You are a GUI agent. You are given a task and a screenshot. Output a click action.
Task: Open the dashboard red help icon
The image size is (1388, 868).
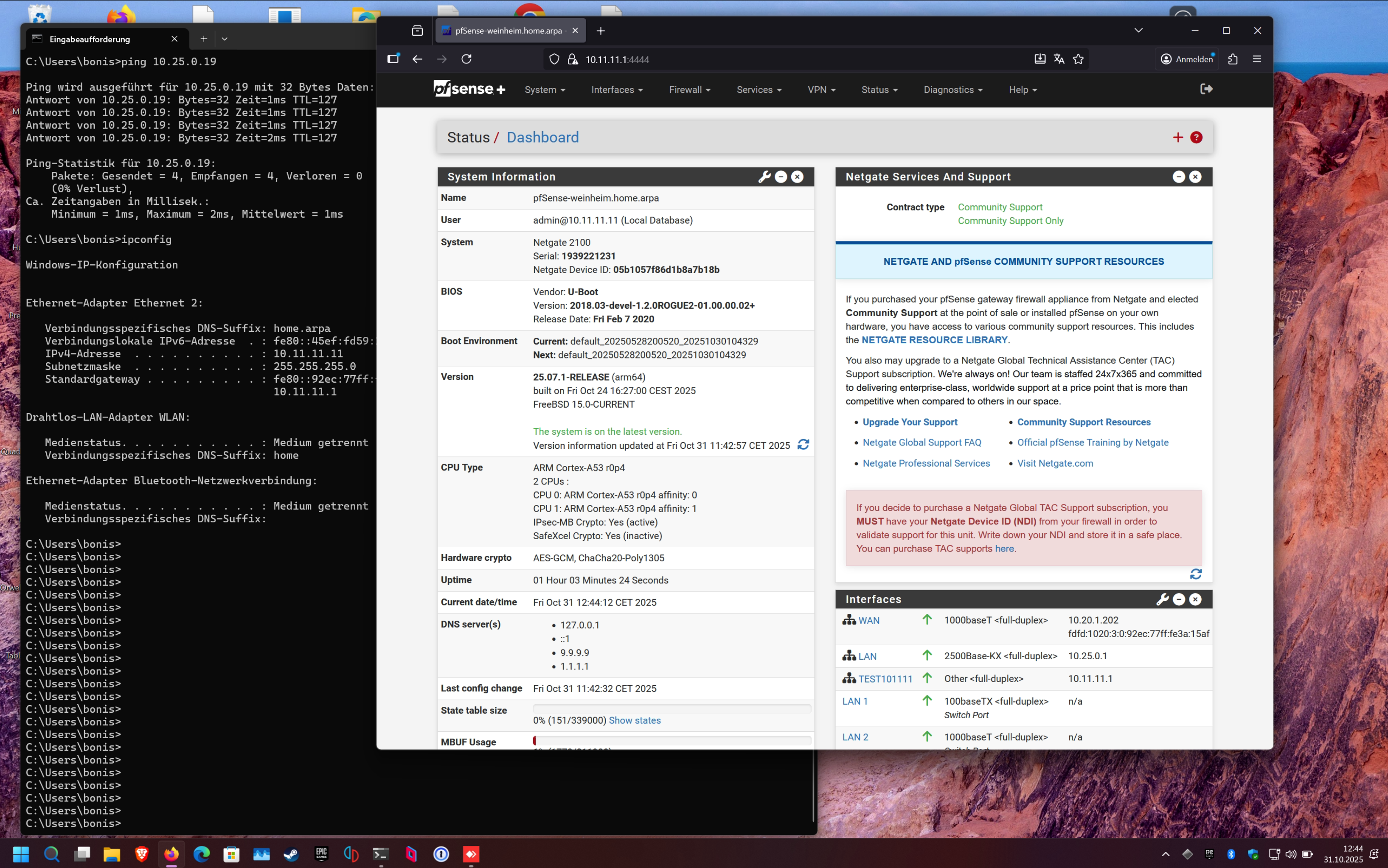(1196, 137)
